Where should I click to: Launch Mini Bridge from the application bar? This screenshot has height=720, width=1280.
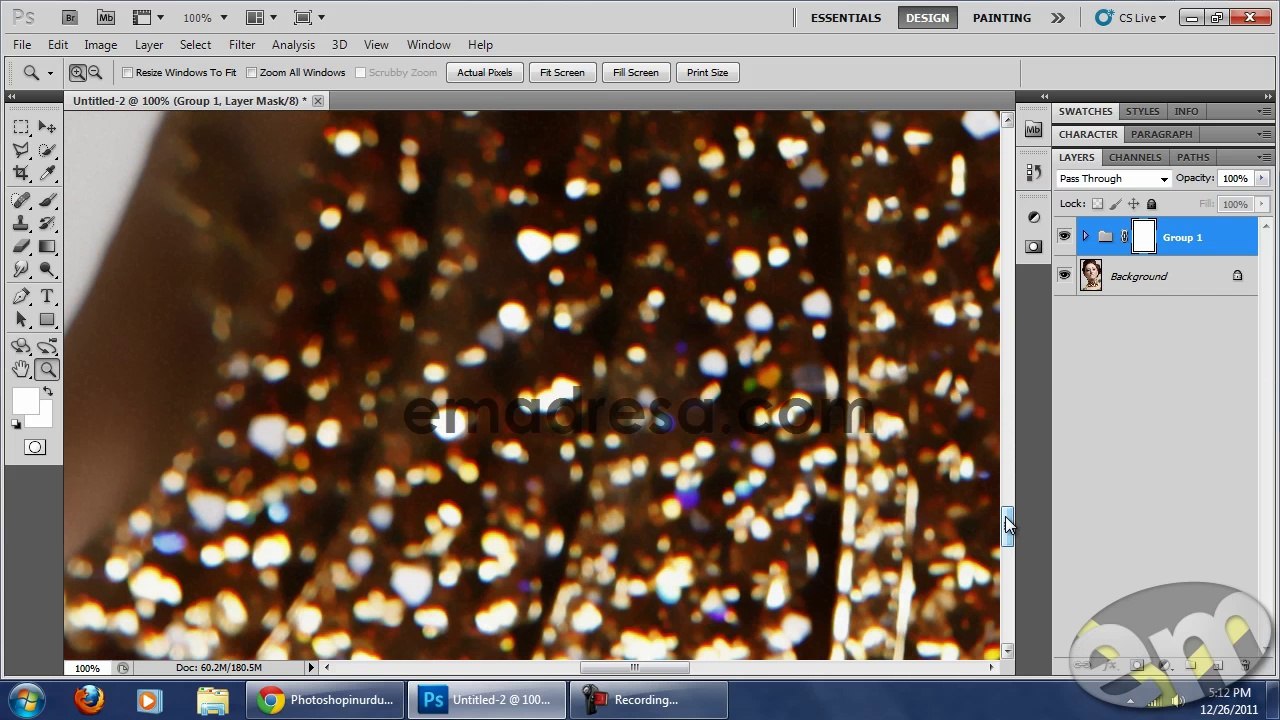click(x=105, y=17)
